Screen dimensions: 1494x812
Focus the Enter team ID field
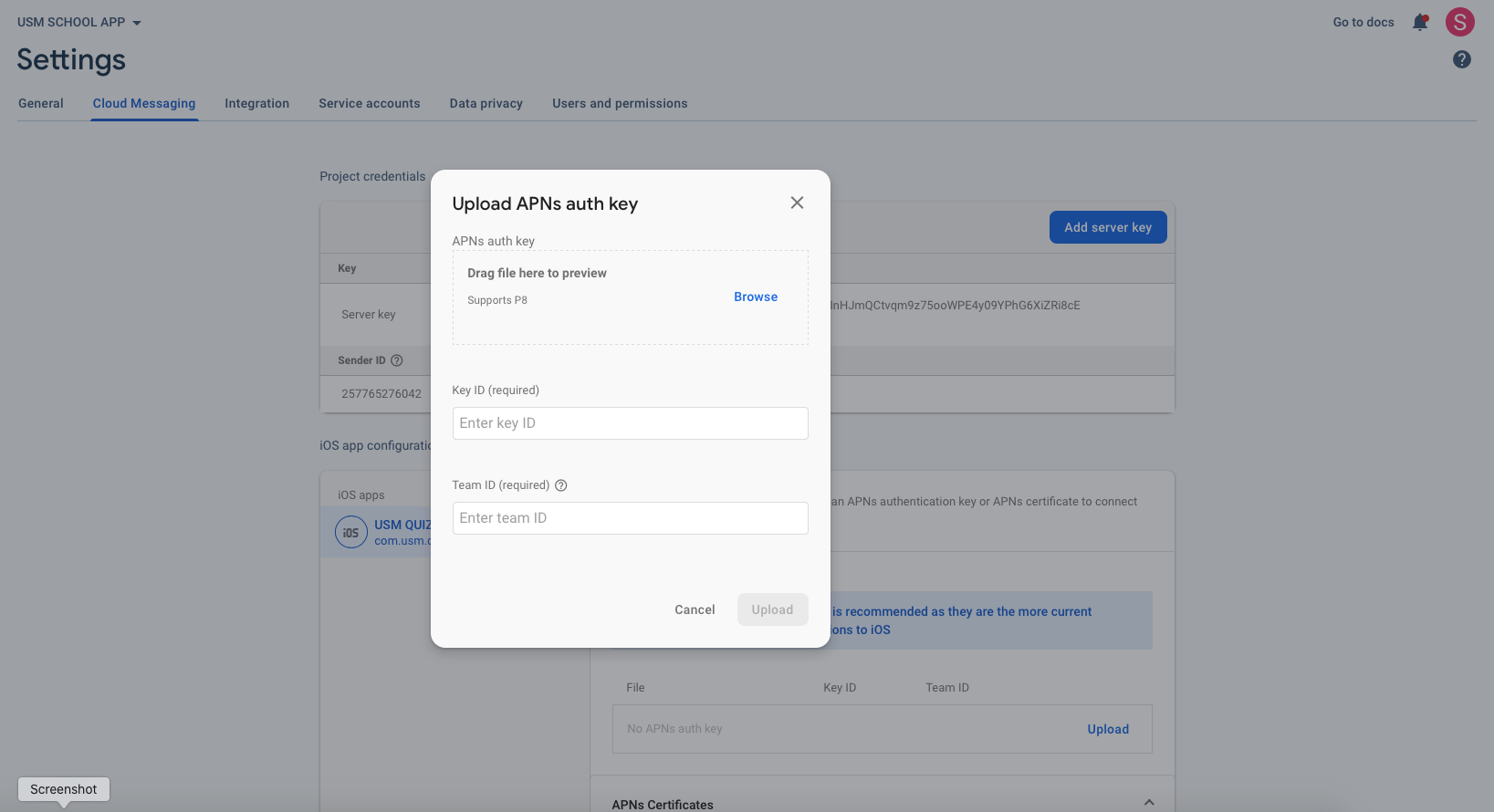(630, 518)
